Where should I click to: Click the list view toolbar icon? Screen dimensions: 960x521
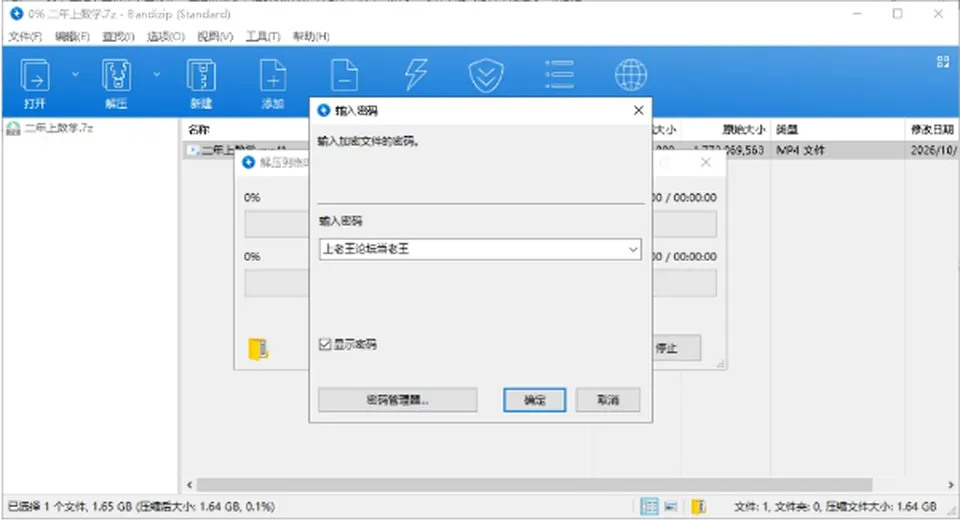pos(559,75)
